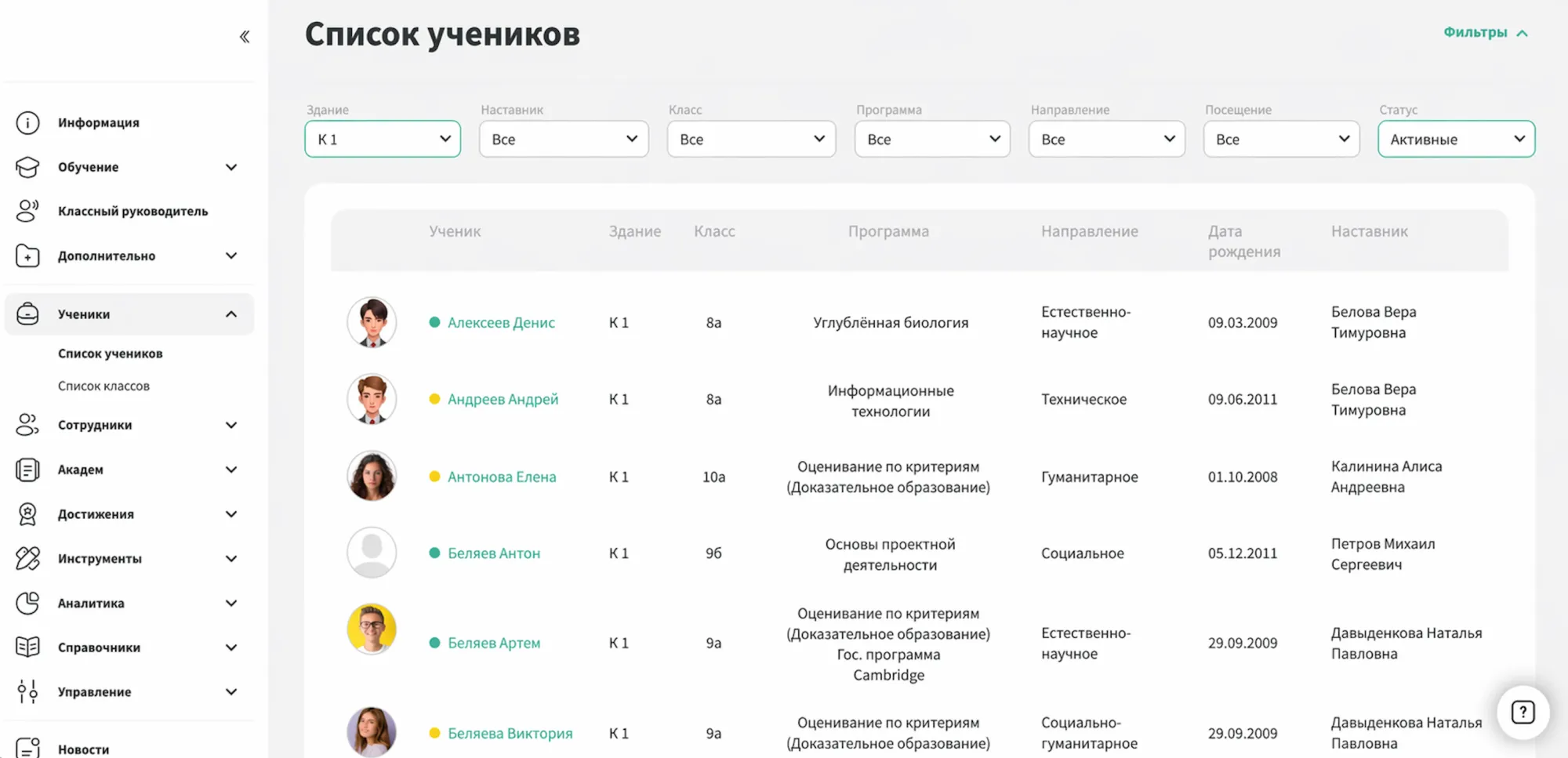Click student name Беляева Виктория

tap(510, 733)
